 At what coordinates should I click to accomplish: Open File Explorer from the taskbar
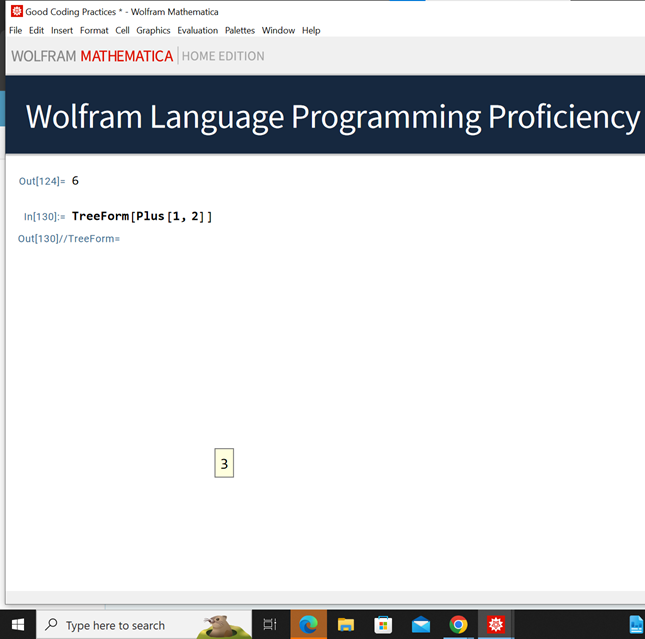[346, 625]
